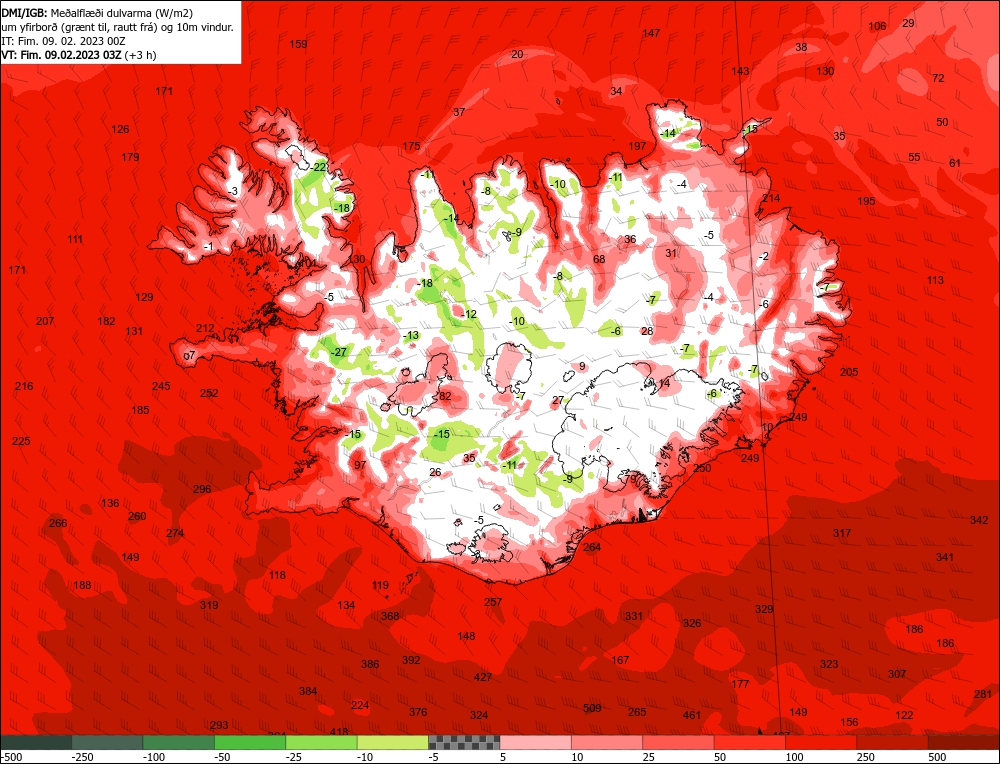Select the map value '461'
This screenshot has height=764, width=1000.
click(x=691, y=716)
